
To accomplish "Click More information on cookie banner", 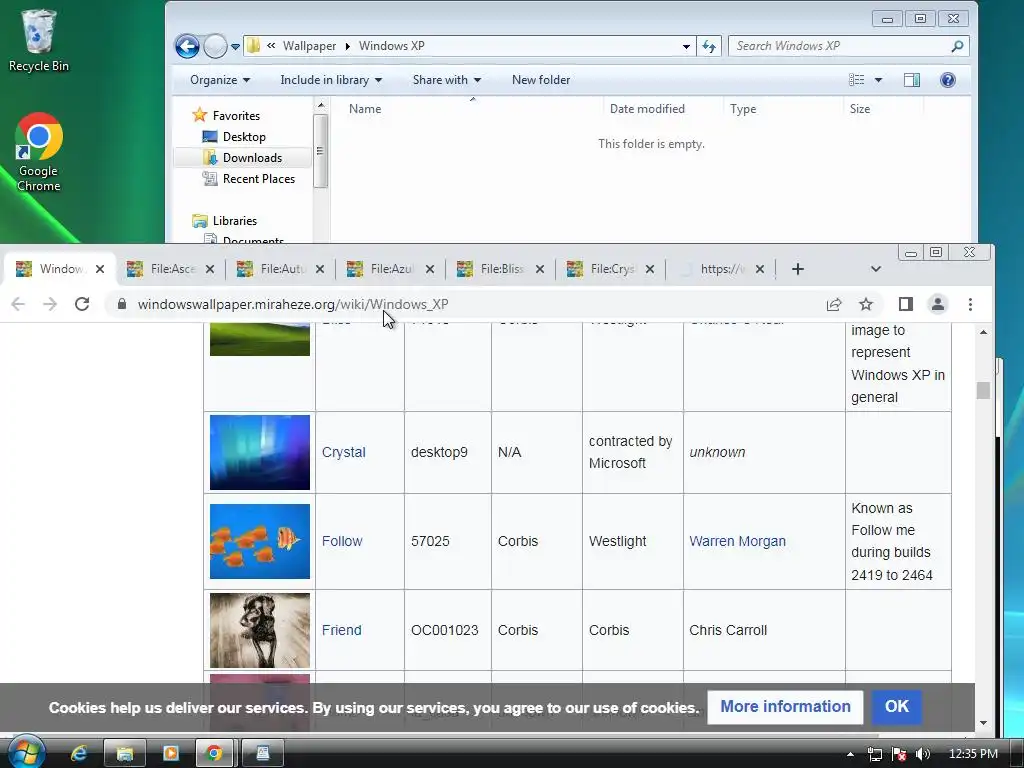I will (x=785, y=707).
